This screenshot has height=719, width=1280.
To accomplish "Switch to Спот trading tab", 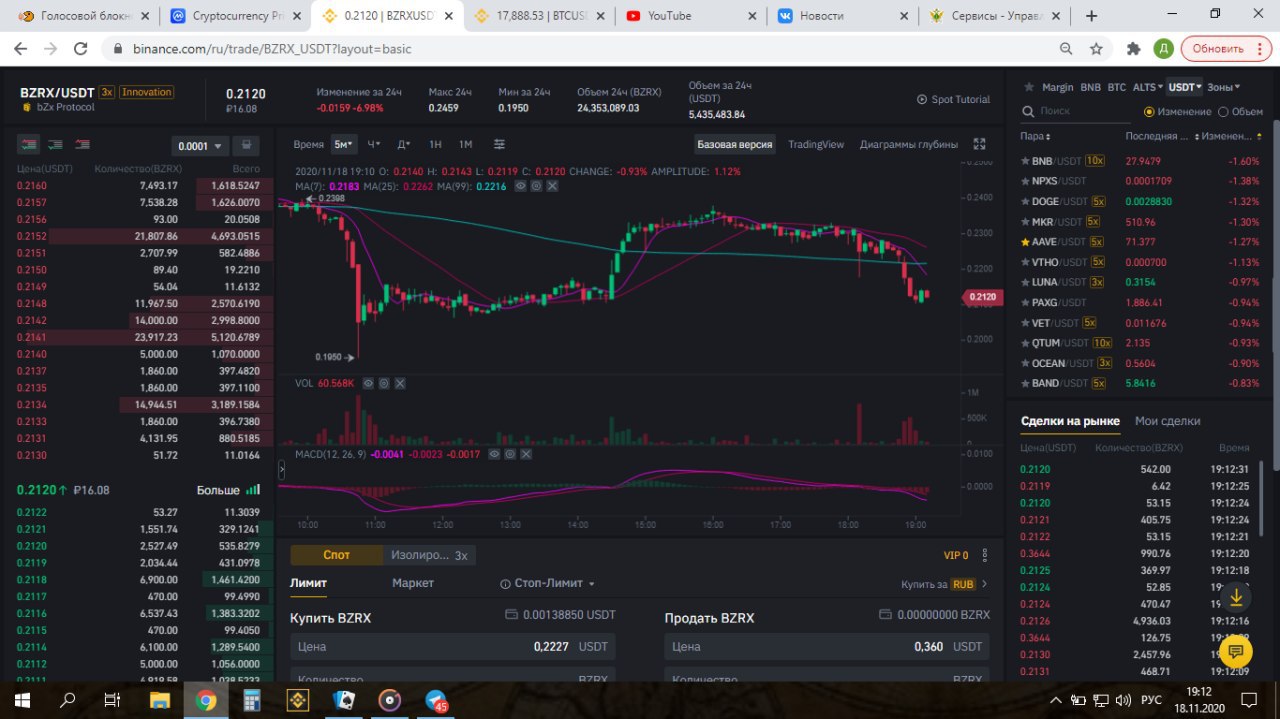I will pos(336,555).
